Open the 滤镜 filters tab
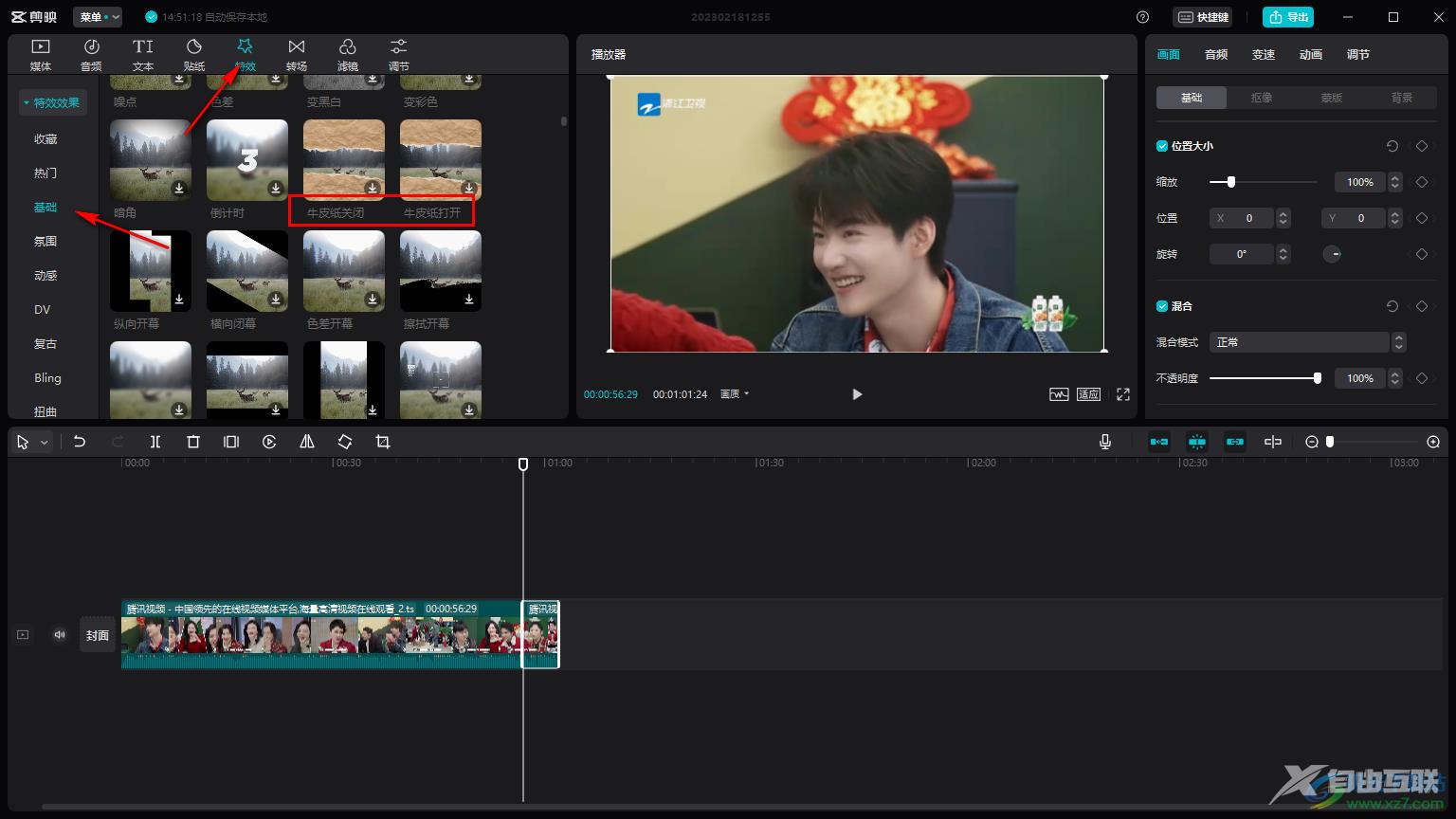This screenshot has height=819, width=1456. point(348,55)
